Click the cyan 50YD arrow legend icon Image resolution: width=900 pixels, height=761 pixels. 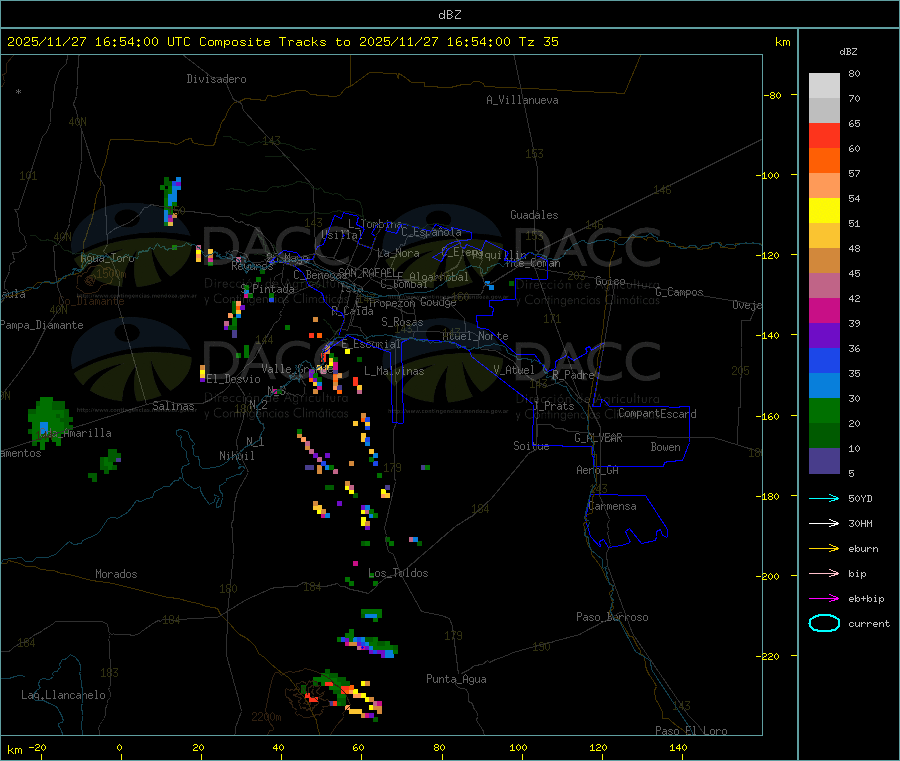(824, 498)
